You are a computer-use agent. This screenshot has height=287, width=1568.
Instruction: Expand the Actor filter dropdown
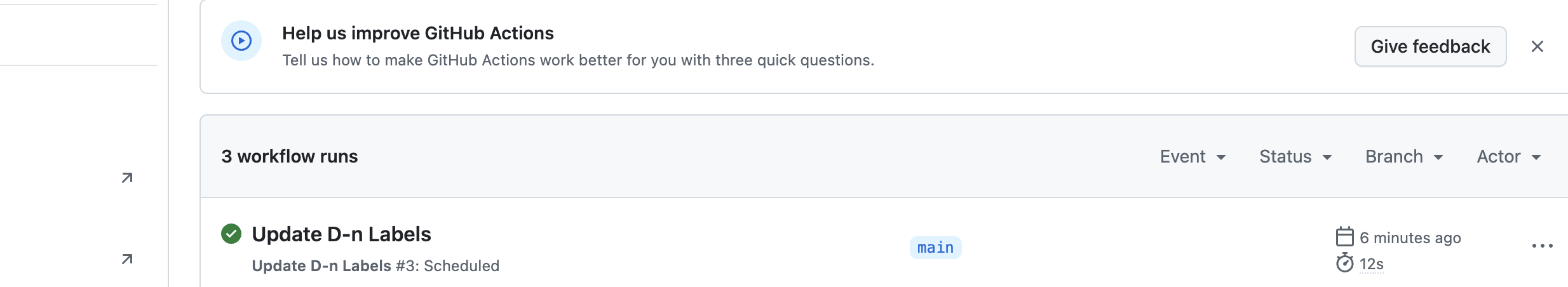[1509, 157]
